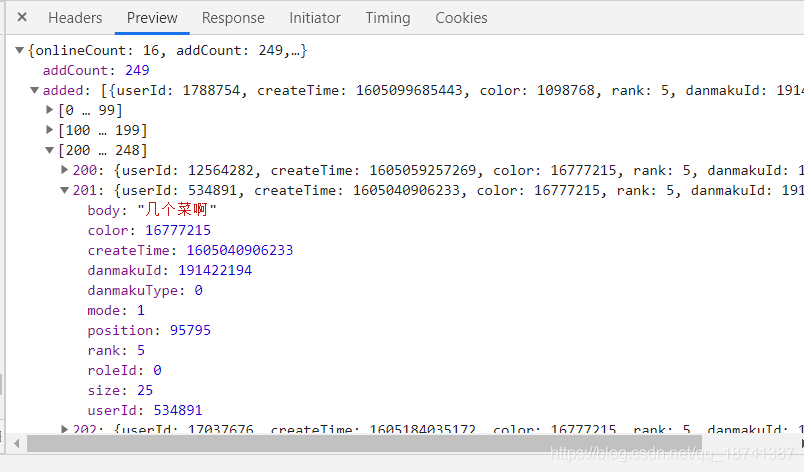
Task: Click the color value 16777215 under item 201
Action: (x=178, y=230)
